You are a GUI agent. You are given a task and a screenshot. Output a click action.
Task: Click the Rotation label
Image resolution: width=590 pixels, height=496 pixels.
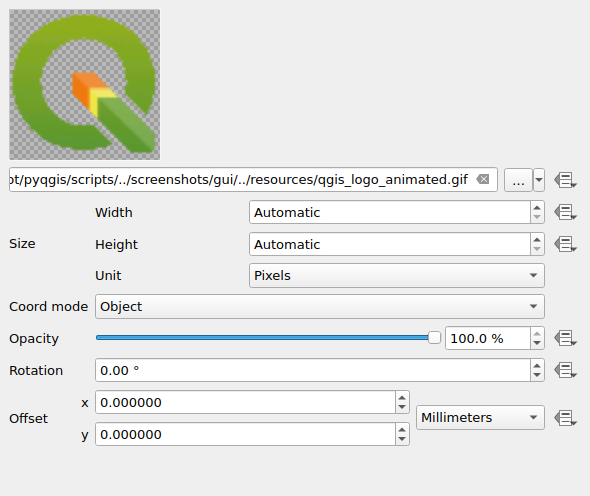coord(36,371)
